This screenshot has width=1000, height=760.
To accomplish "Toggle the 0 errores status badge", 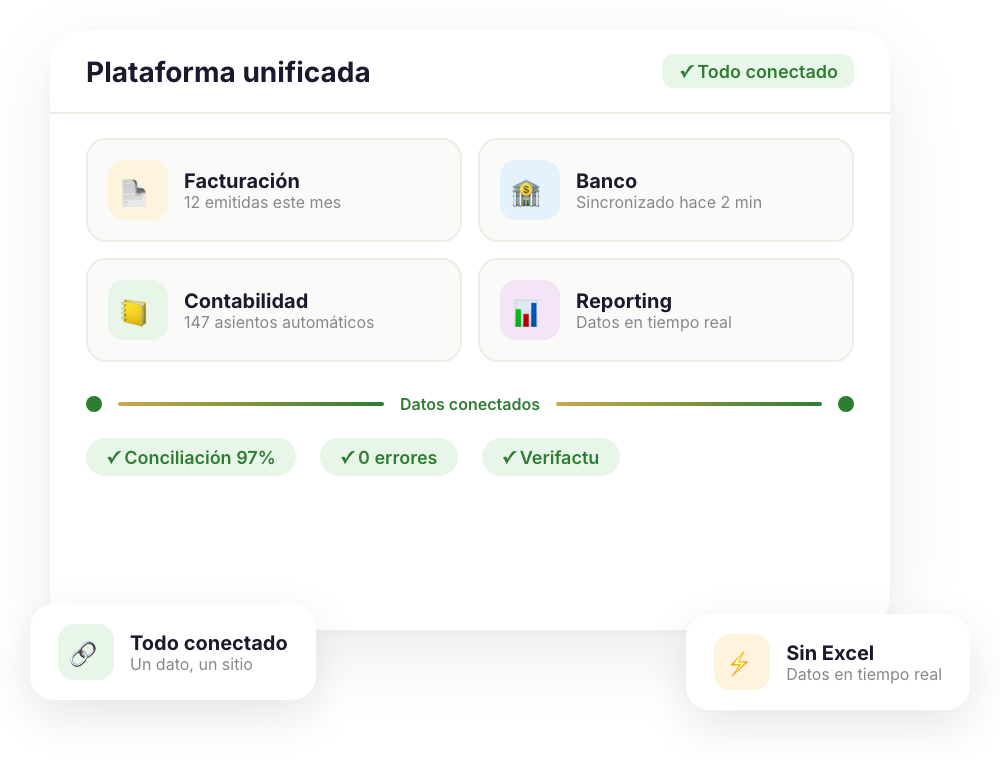I will 388,457.
